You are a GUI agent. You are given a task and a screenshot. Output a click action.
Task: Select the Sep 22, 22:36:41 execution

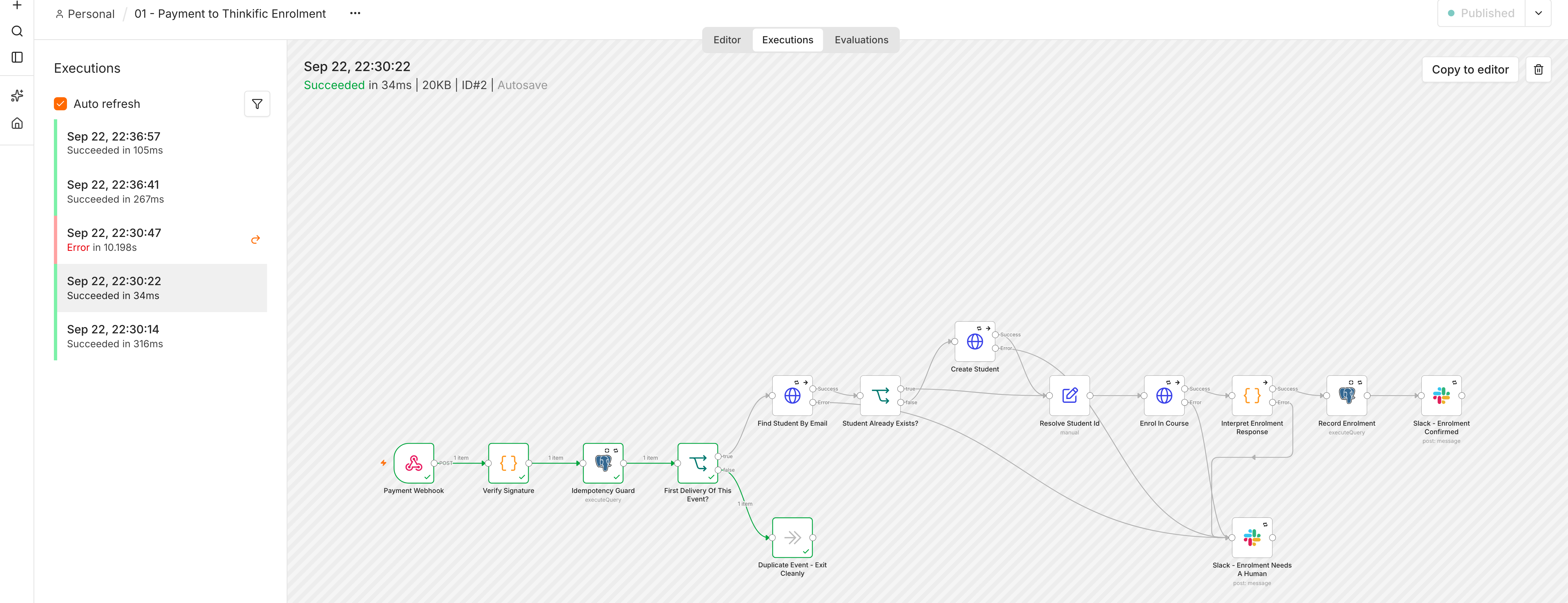point(161,191)
